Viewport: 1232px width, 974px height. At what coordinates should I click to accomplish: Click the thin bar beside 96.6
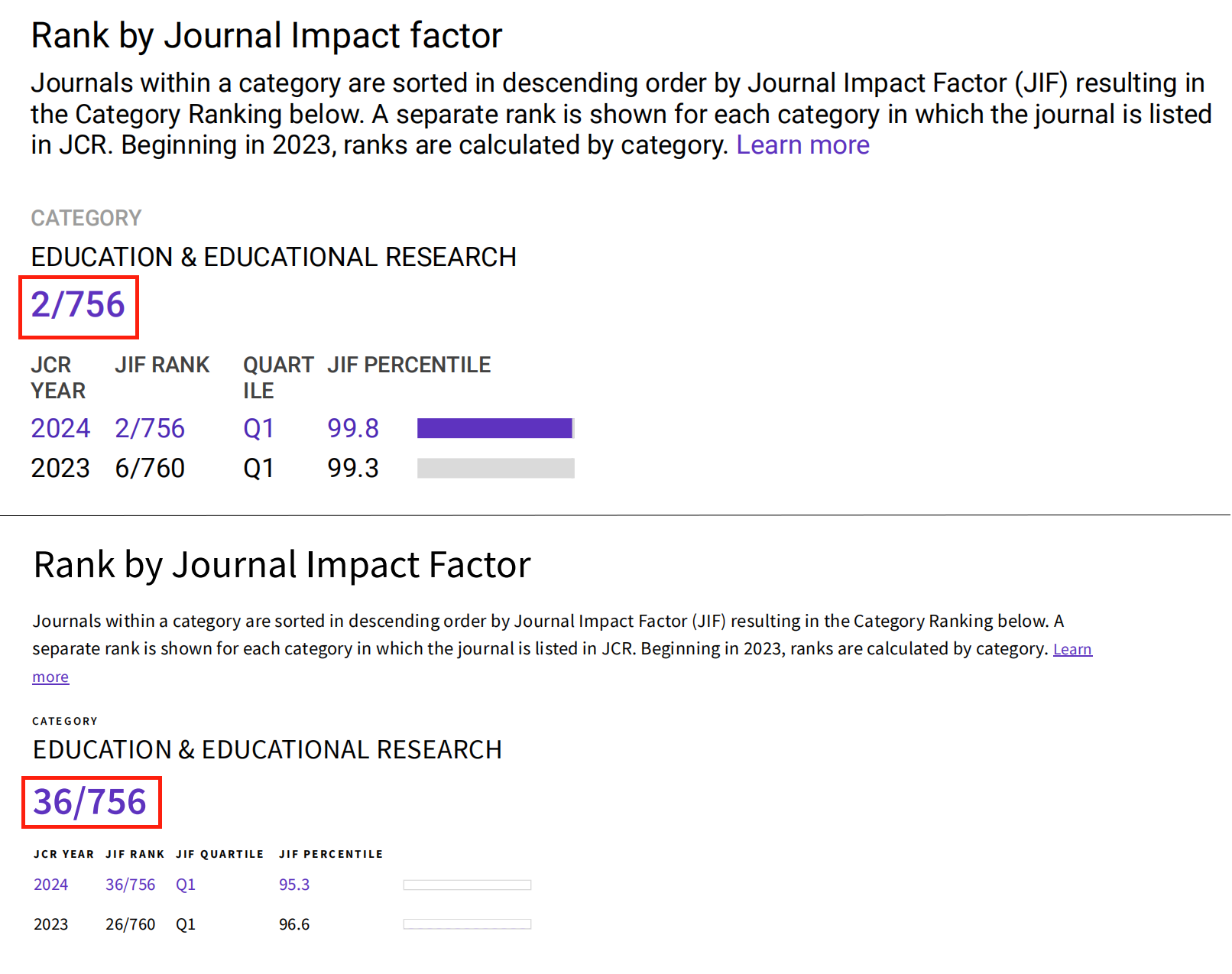click(467, 924)
